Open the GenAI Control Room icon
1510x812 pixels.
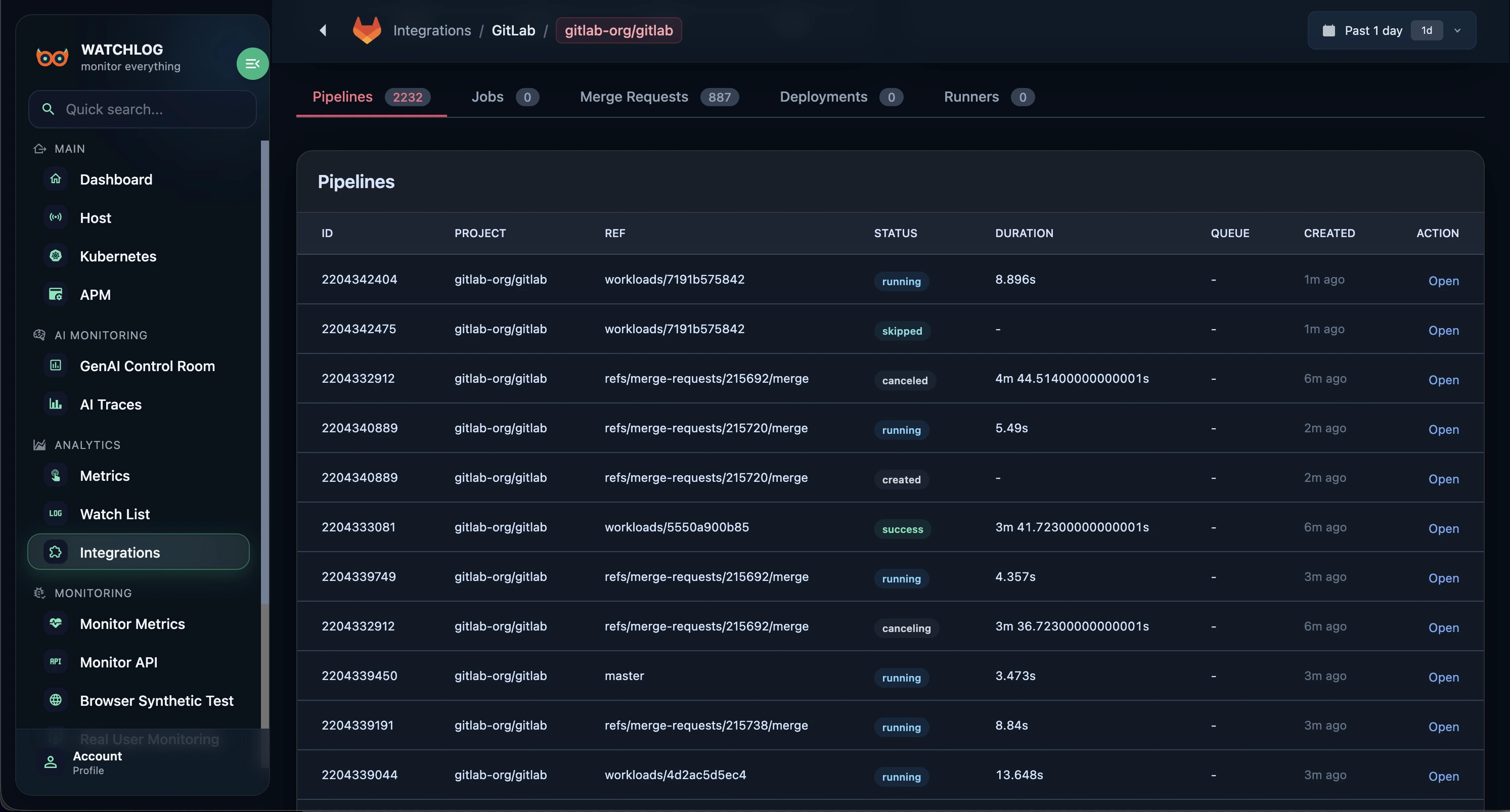55,365
